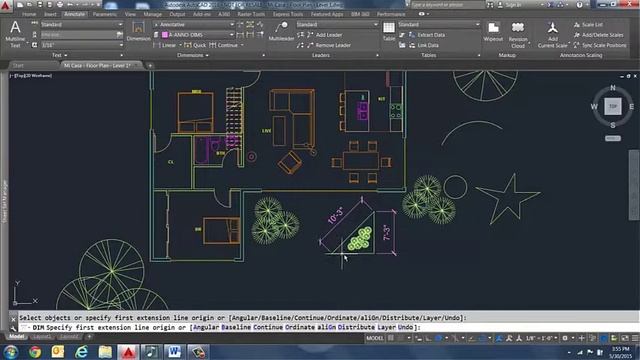Click the Continue dimension button

(224, 45)
